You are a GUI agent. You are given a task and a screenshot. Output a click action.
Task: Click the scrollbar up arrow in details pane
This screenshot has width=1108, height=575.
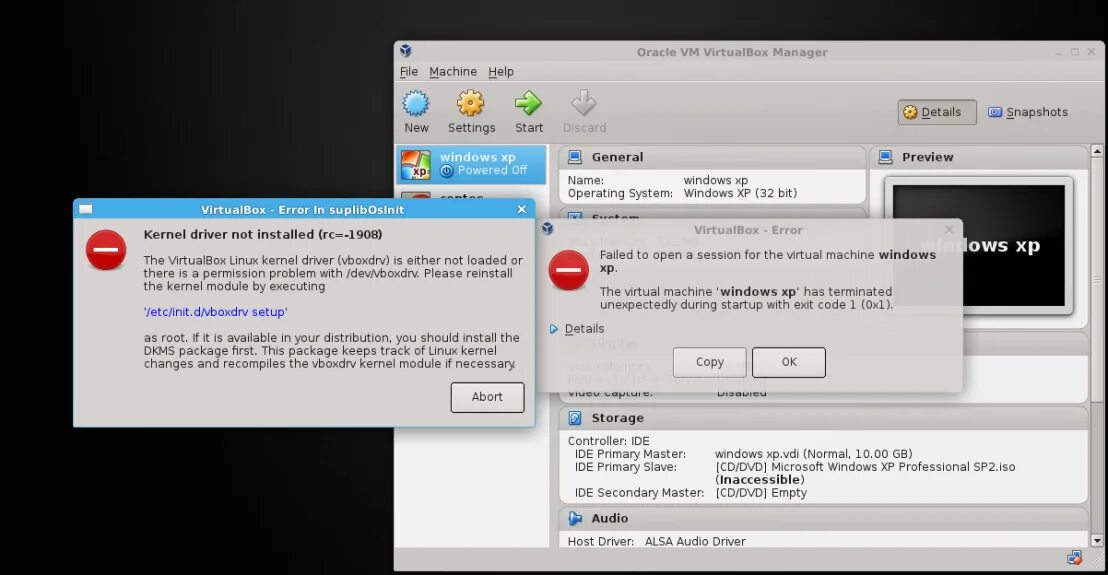1097,151
